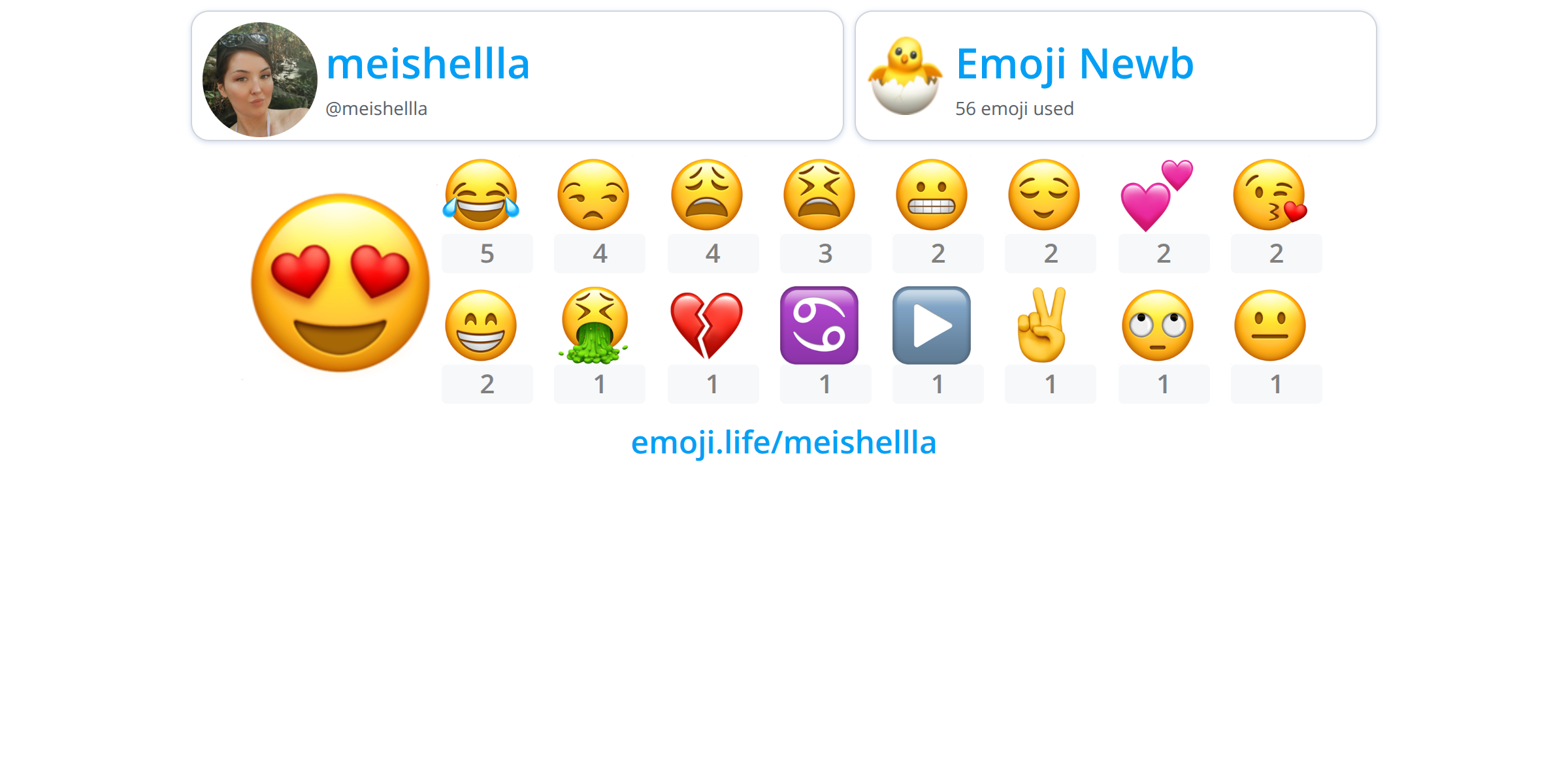The height and width of the screenshot is (784, 1568).
Task: Click the meishellla username heading
Action: (x=428, y=64)
